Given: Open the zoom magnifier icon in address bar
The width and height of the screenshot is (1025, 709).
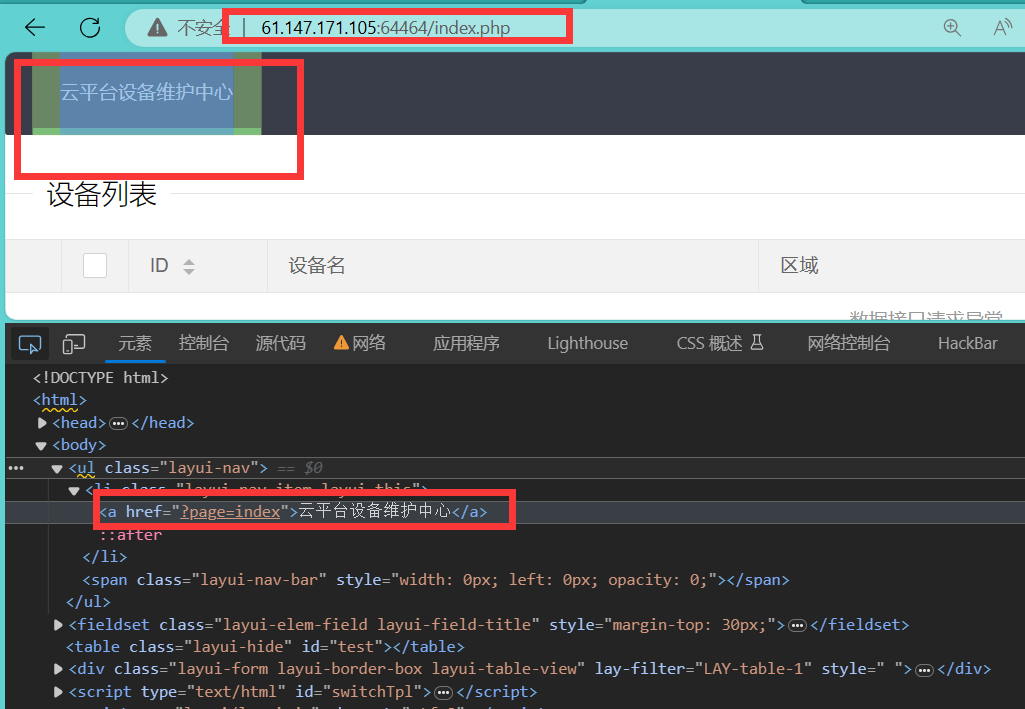Looking at the screenshot, I should [x=952, y=27].
